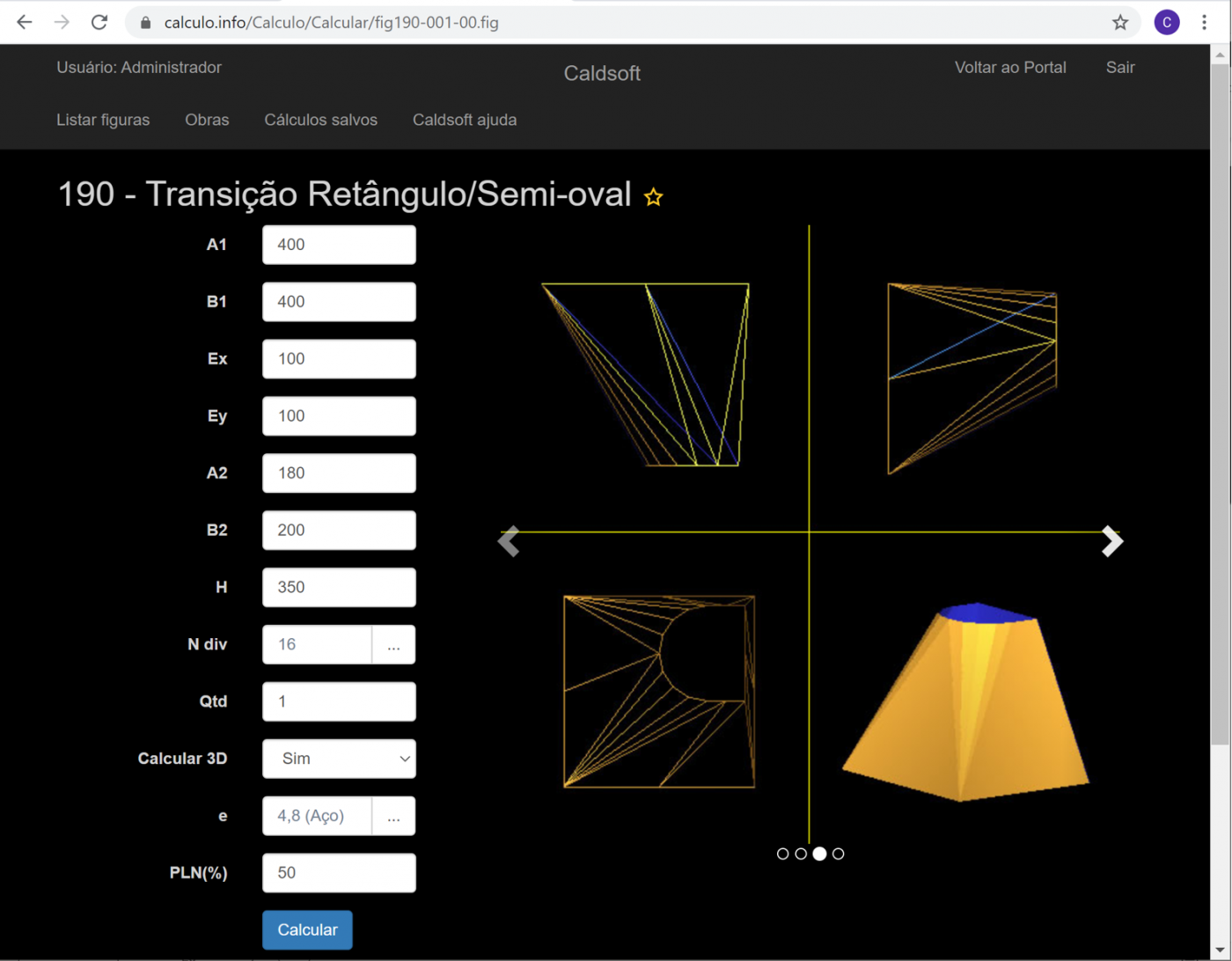The image size is (1232, 961).
Task: Click the yellow favorite star icon
Action: pyautogui.click(x=653, y=197)
